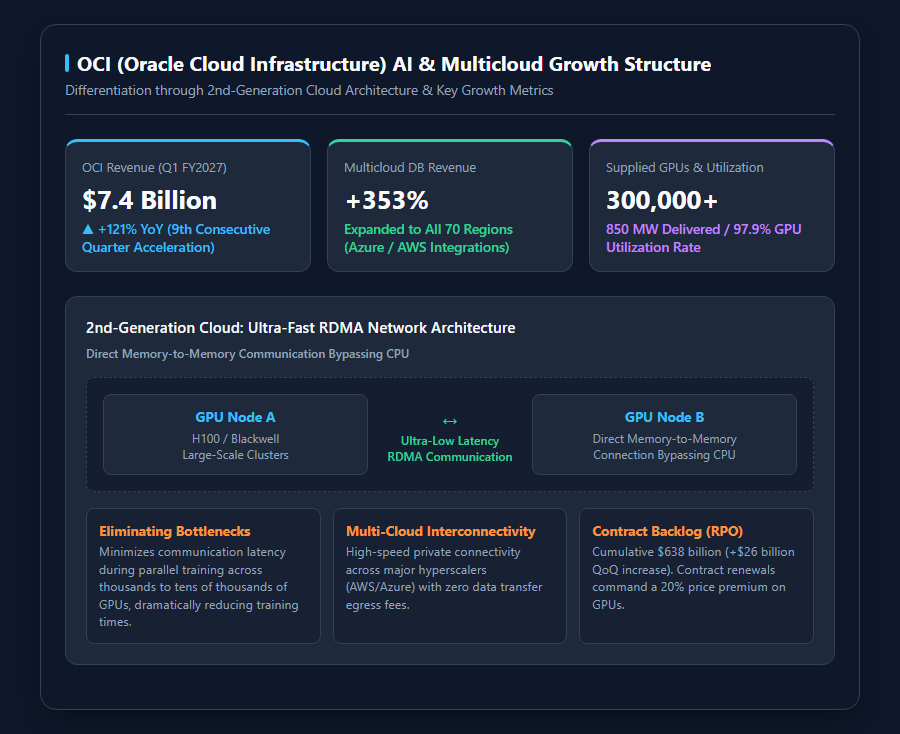Image resolution: width=900 pixels, height=734 pixels.
Task: Click the "Multi-Cloud Interconnectivity" heading
Action: [441, 531]
